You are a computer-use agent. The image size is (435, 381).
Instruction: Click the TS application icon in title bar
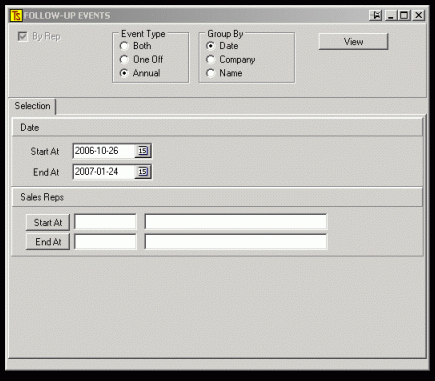(16, 16)
